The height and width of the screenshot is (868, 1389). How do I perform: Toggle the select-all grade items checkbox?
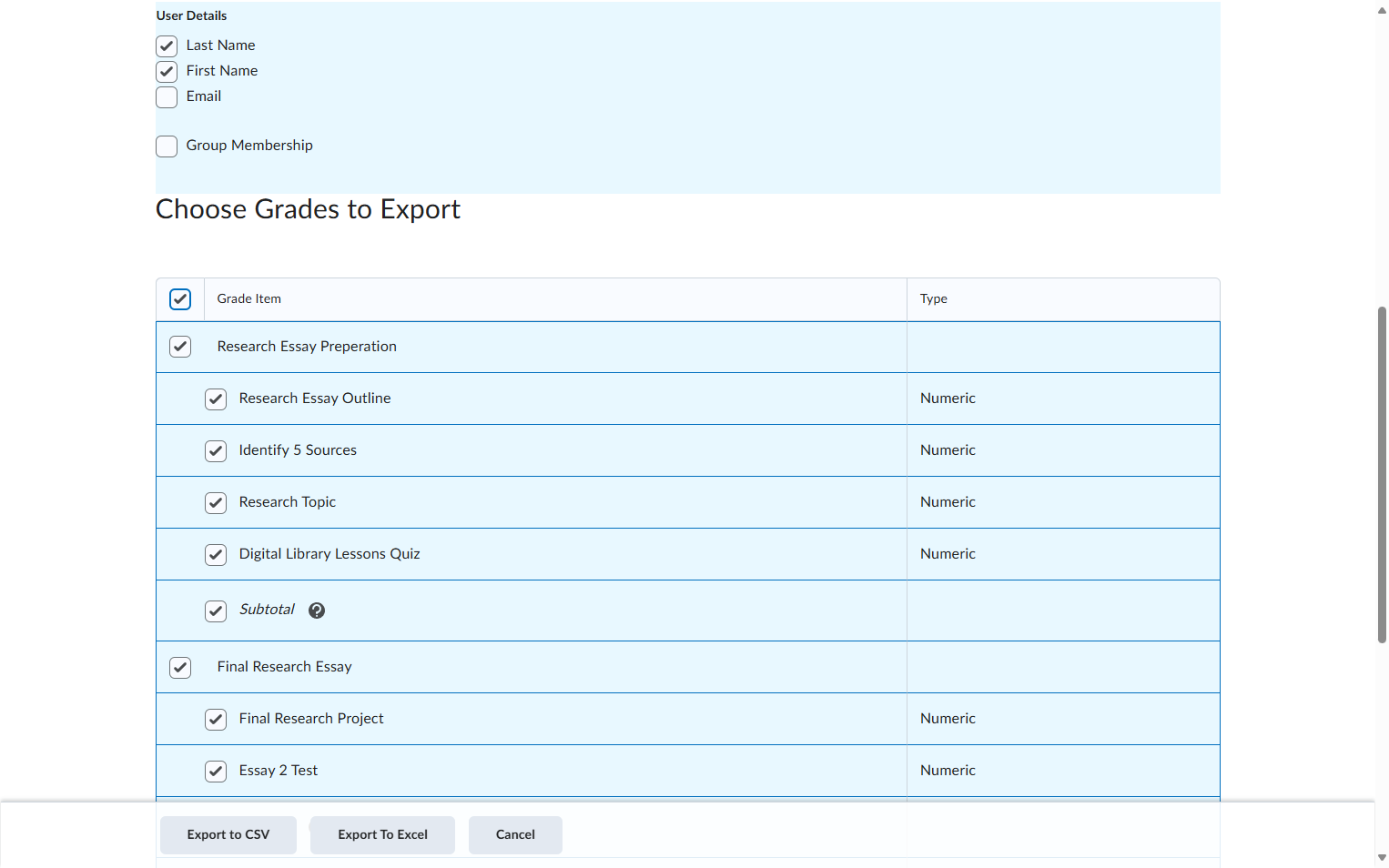pos(180,299)
